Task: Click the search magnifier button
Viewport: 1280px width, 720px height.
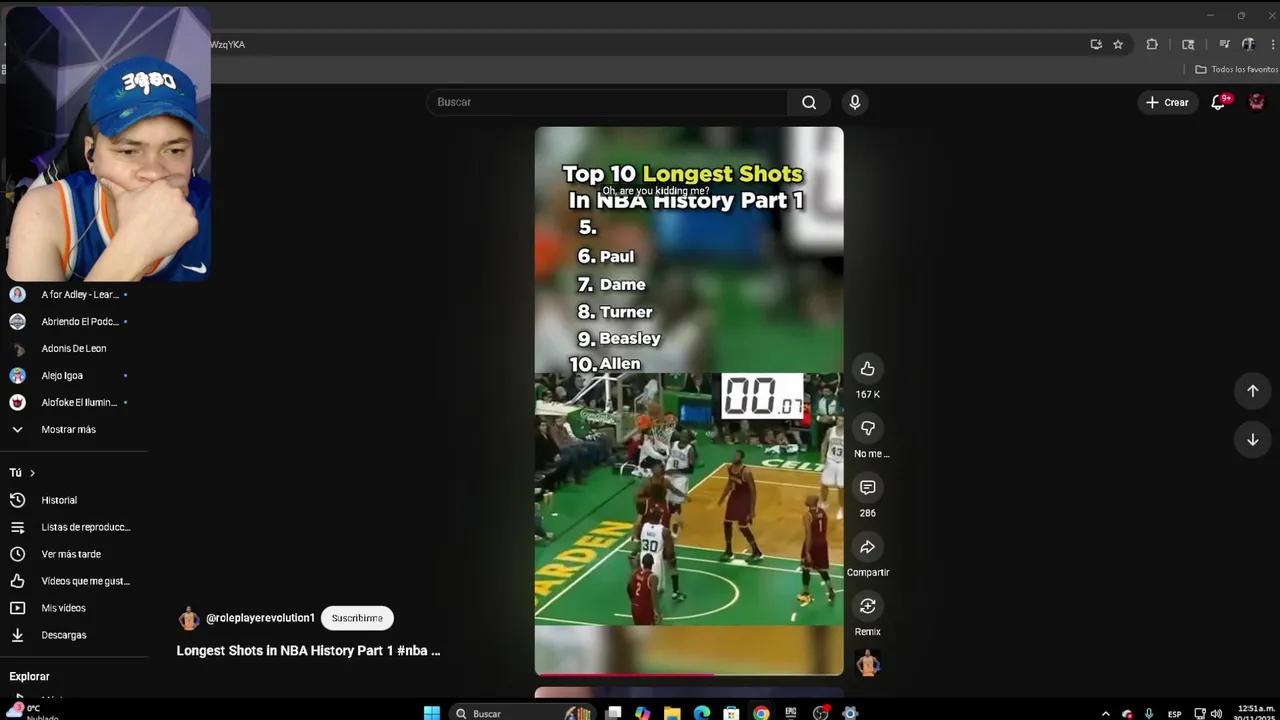Action: [809, 102]
